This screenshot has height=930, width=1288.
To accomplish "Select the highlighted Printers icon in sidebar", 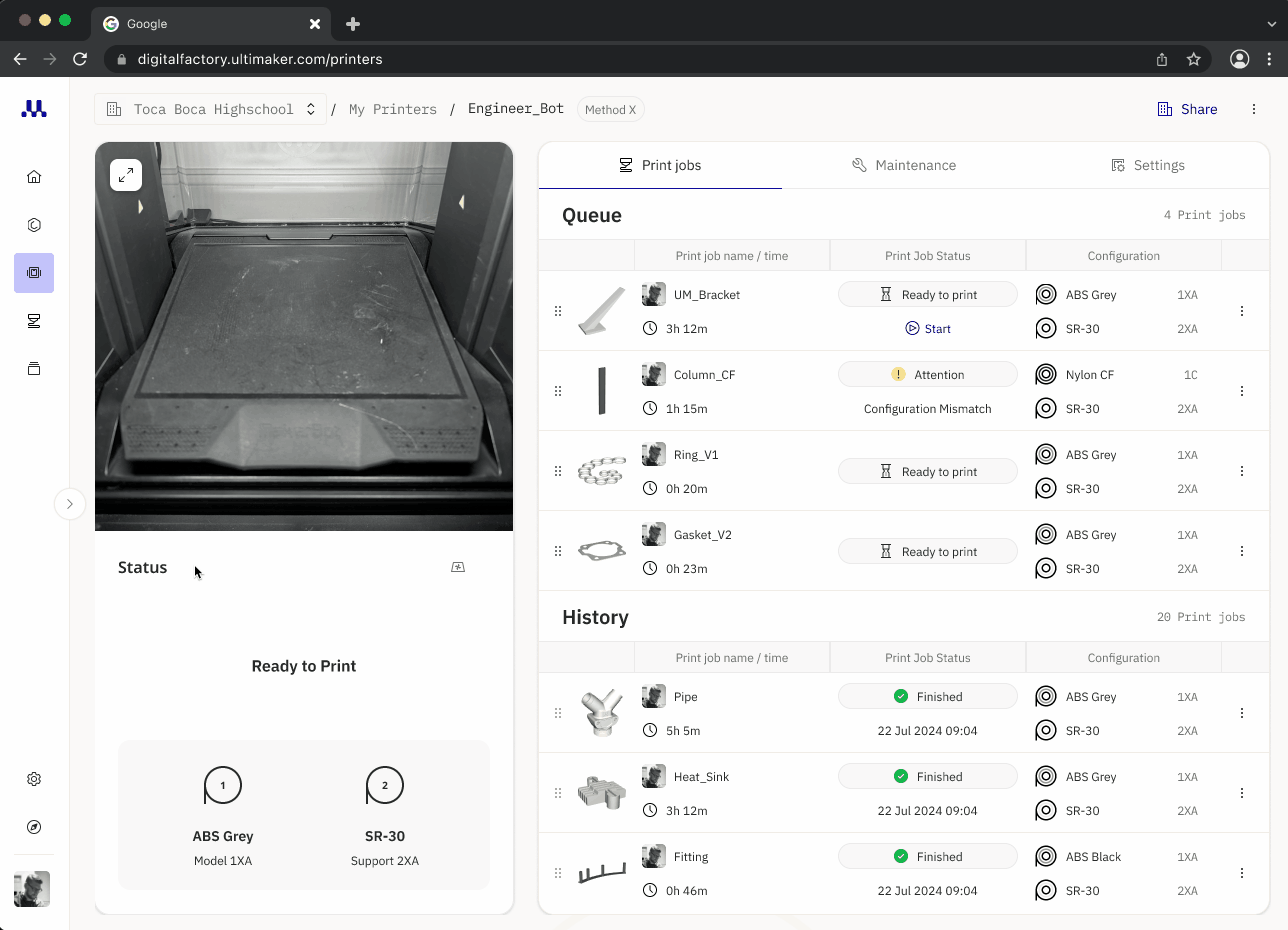I will pyautogui.click(x=33, y=272).
